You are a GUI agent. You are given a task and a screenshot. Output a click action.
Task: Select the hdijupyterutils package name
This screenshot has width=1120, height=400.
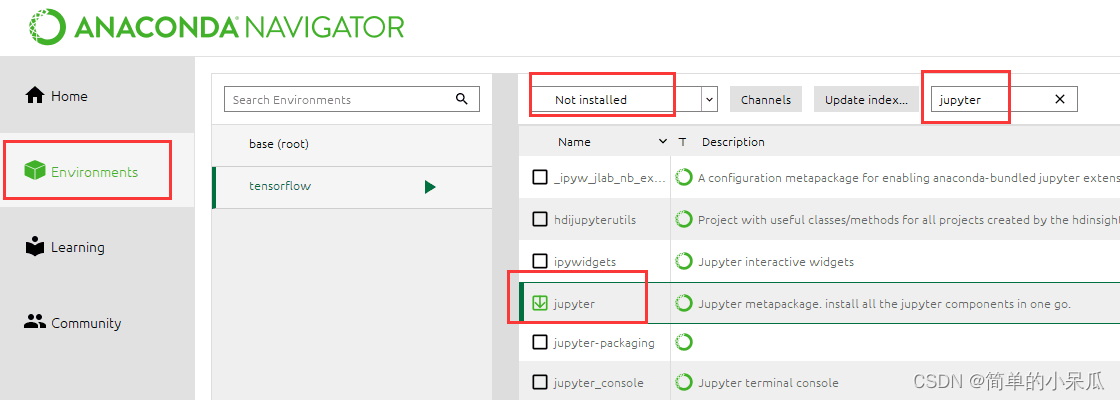(x=594, y=220)
